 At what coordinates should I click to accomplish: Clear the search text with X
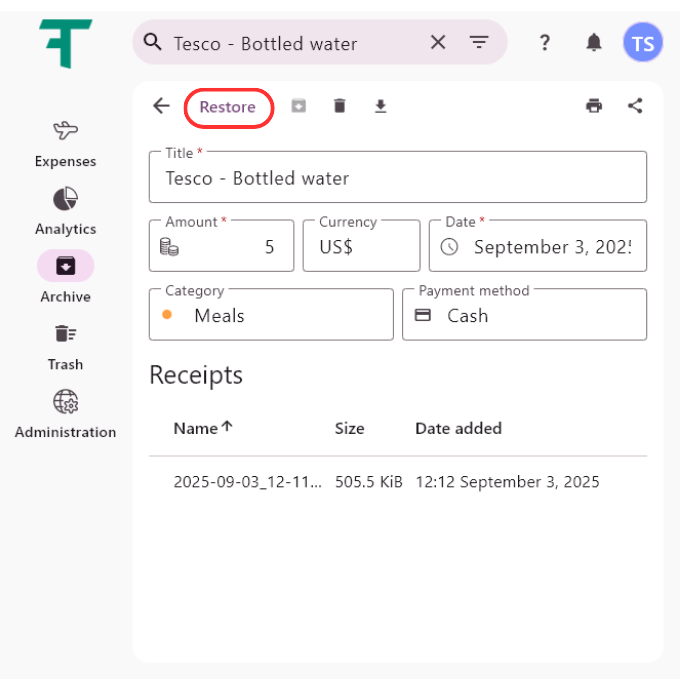[x=438, y=42]
